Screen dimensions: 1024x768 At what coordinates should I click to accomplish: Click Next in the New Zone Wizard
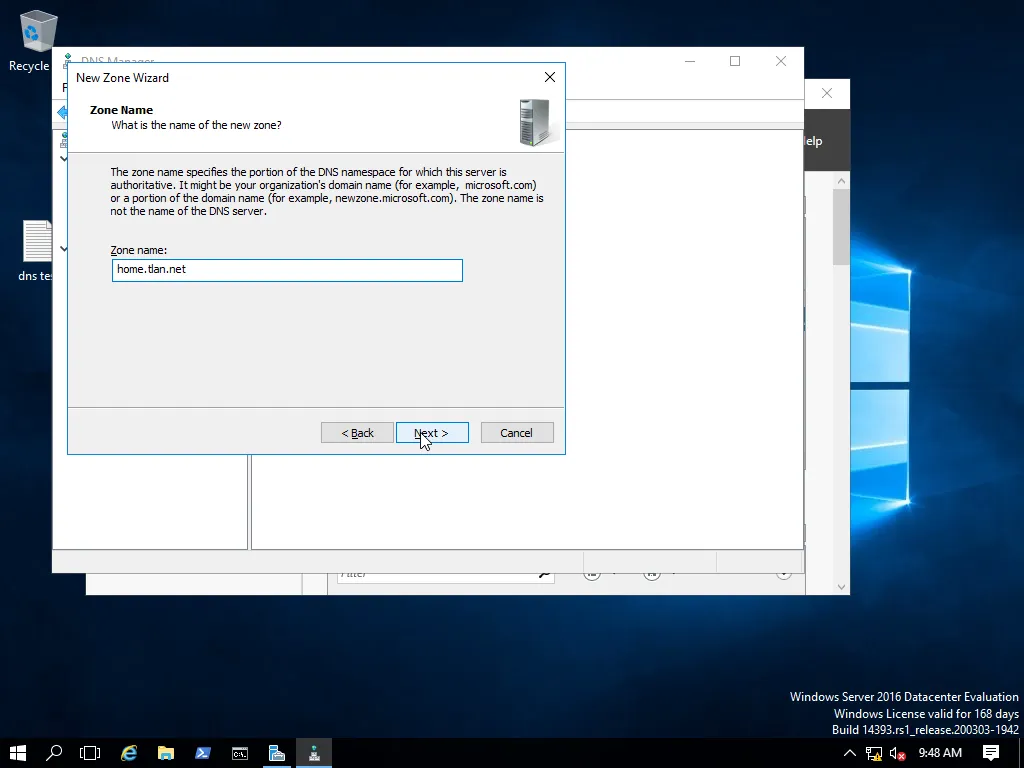pos(432,433)
